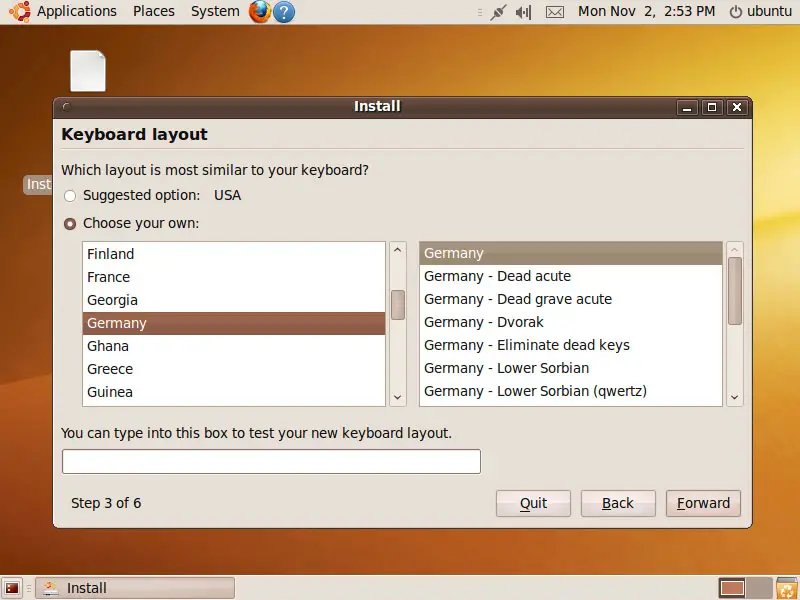Screen dimensions: 800x600
Task: Switch to the second workspace in switcher
Action: pyautogui.click(x=759, y=588)
